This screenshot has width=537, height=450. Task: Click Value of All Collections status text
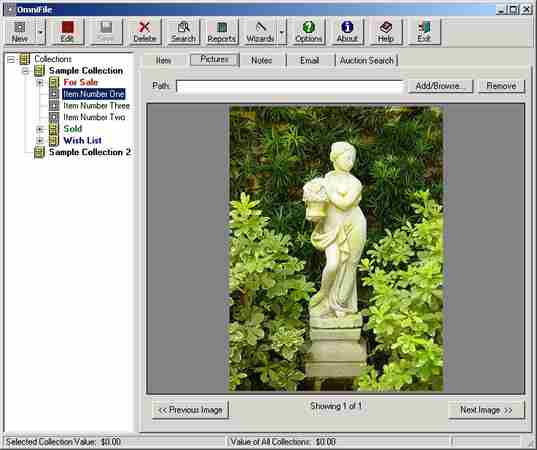point(283,442)
